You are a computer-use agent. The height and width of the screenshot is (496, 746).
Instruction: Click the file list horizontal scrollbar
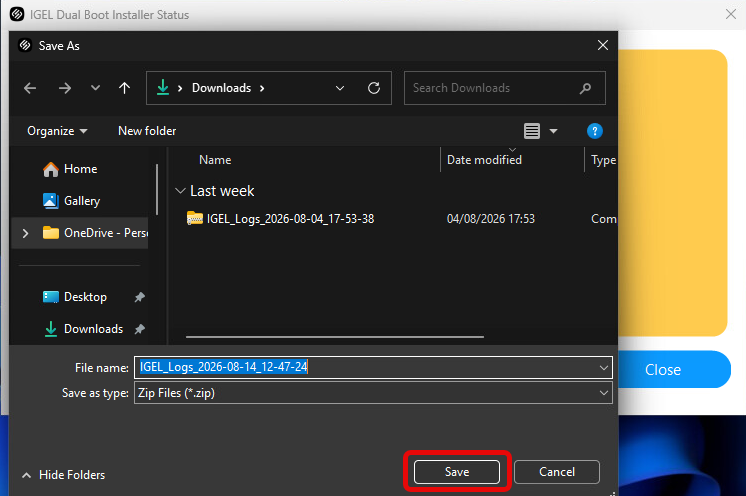pos(334,337)
